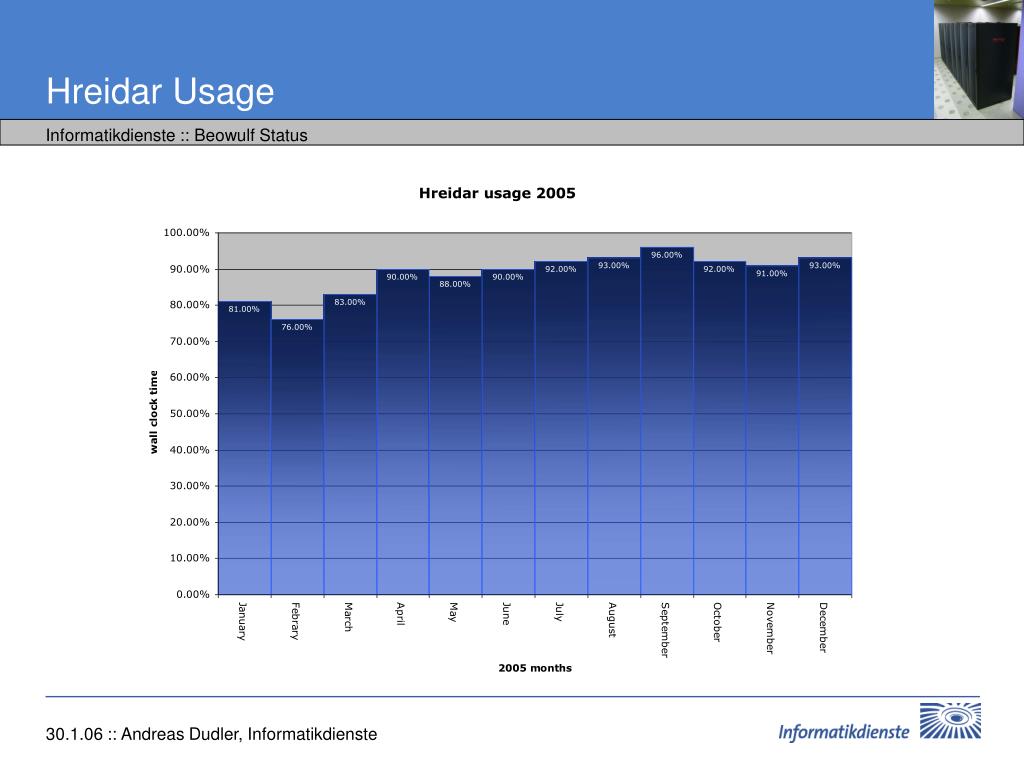Click the 'Informatikdienste' logo wordmark in the footer

tap(843, 732)
